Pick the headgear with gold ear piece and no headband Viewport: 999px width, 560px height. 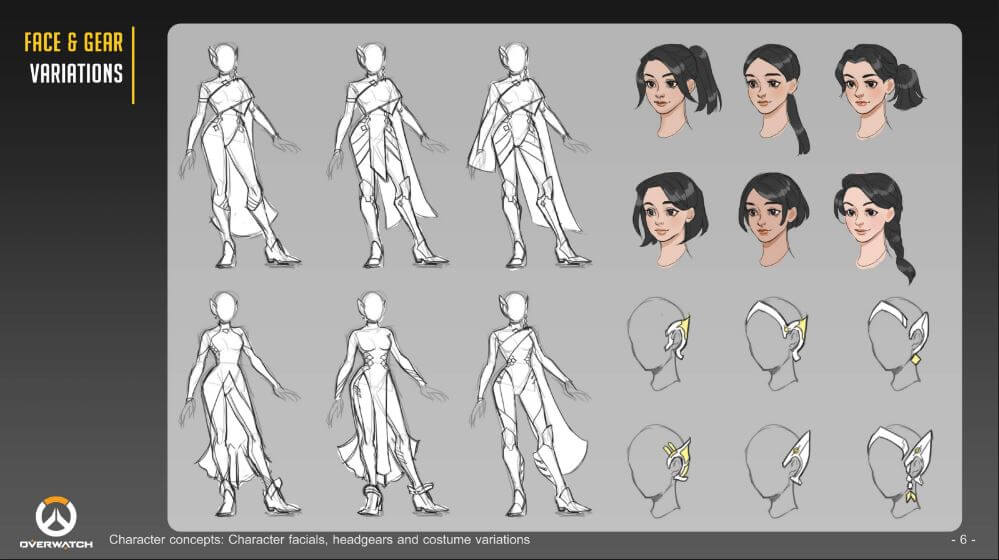coord(659,344)
